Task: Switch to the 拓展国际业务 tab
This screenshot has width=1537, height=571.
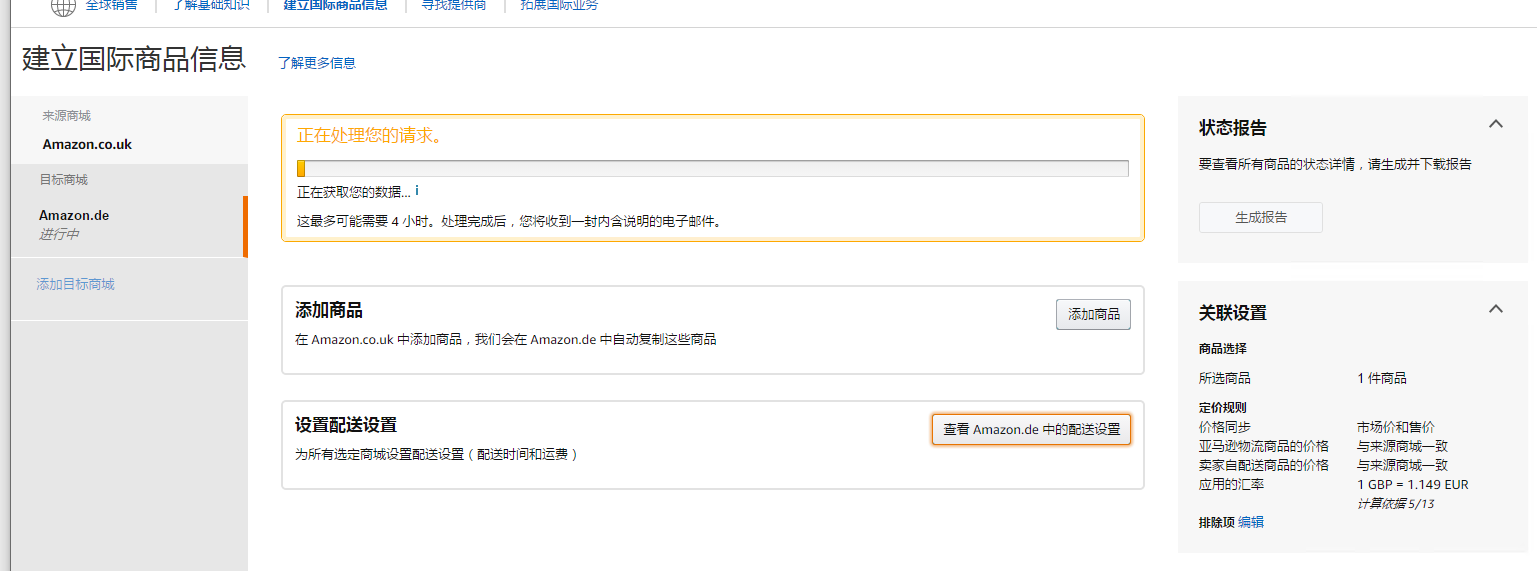Action: tap(559, 5)
